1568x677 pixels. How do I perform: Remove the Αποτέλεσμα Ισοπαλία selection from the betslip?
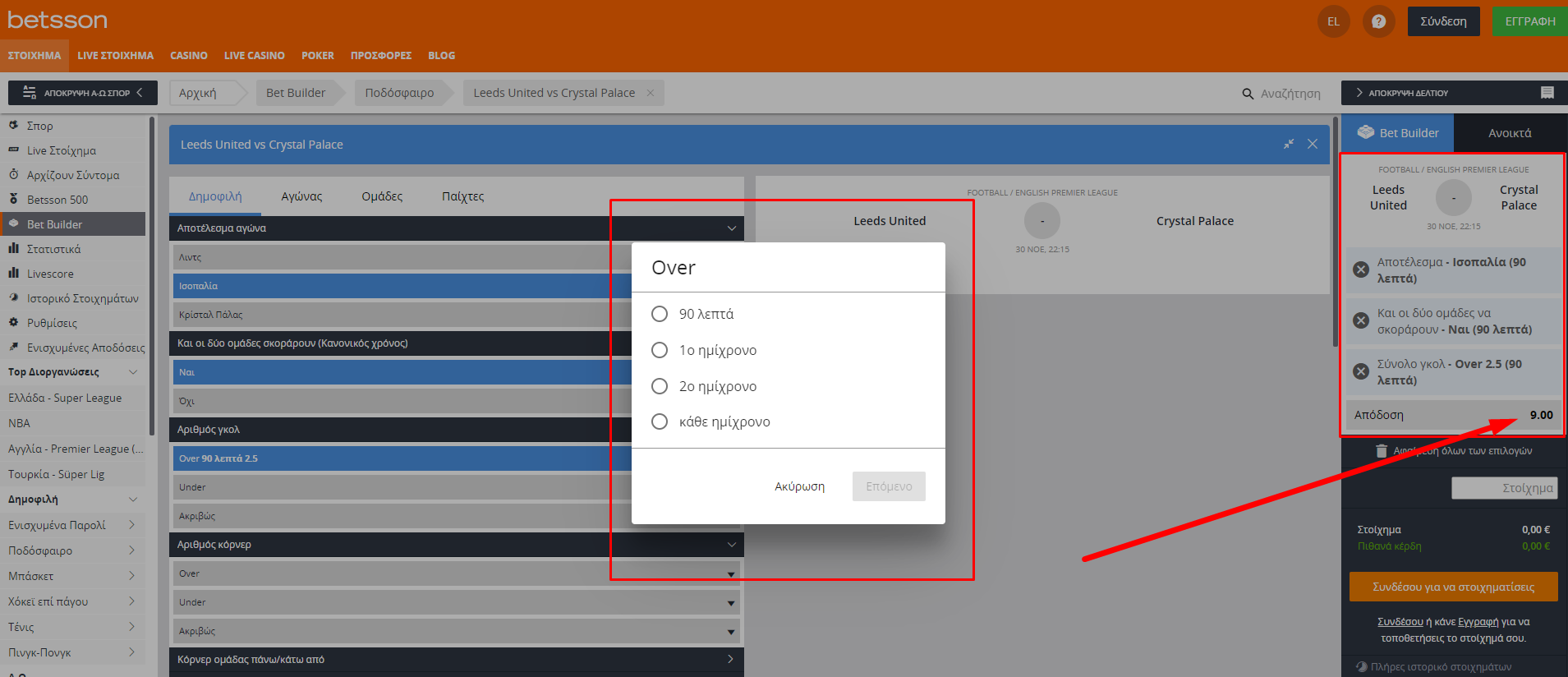[x=1361, y=269]
